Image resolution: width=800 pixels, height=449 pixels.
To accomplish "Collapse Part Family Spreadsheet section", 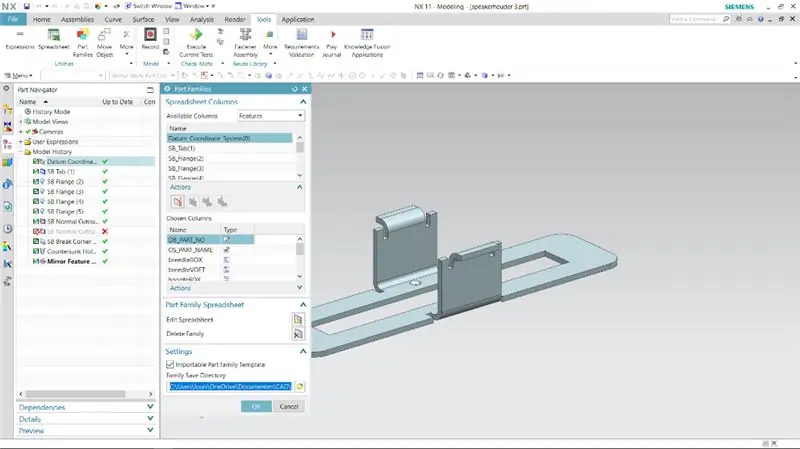I will 303,305.
